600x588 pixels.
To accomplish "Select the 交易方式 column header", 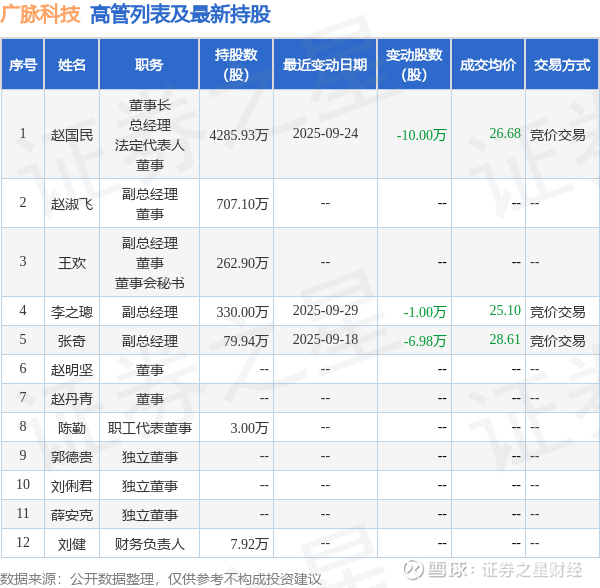I will pyautogui.click(x=562, y=65).
